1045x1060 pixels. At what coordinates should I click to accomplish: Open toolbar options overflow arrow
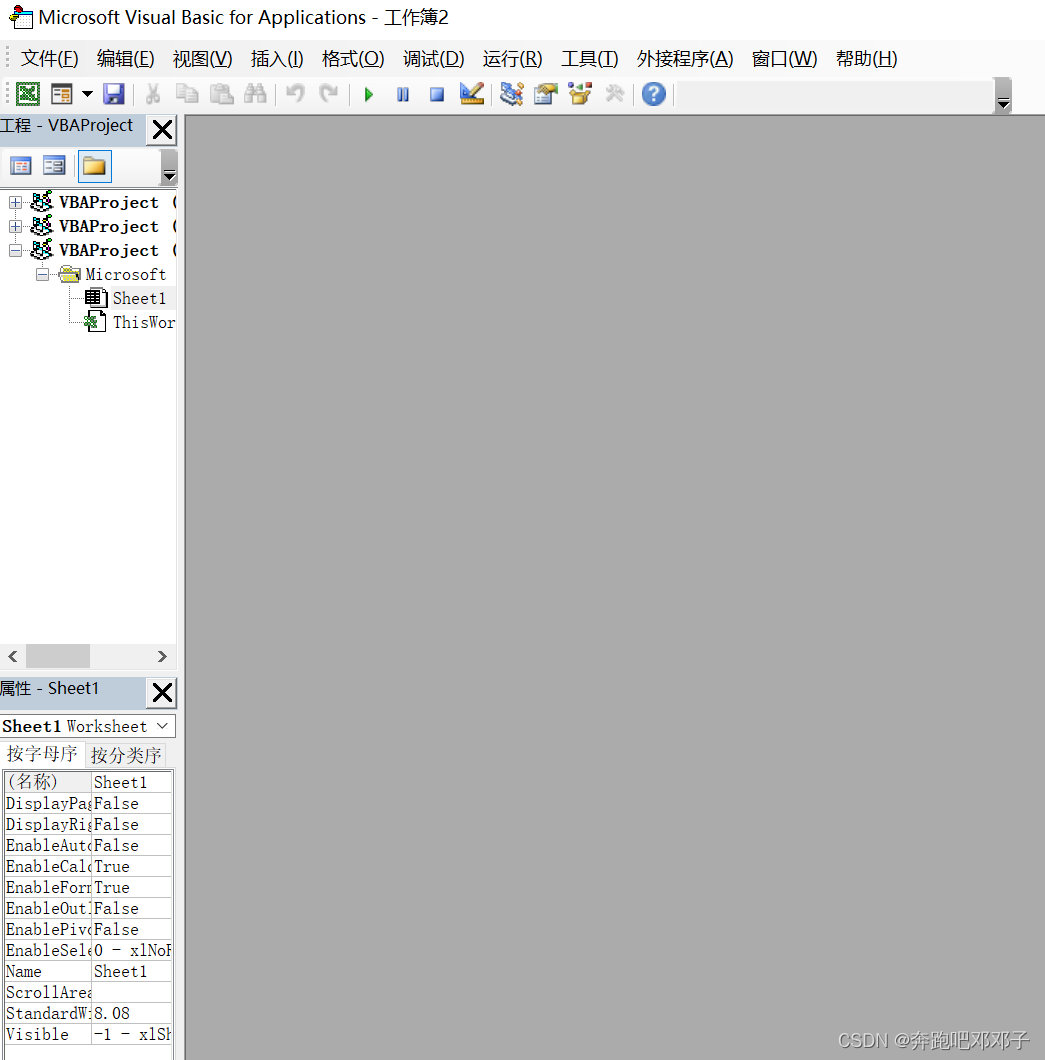click(1004, 96)
